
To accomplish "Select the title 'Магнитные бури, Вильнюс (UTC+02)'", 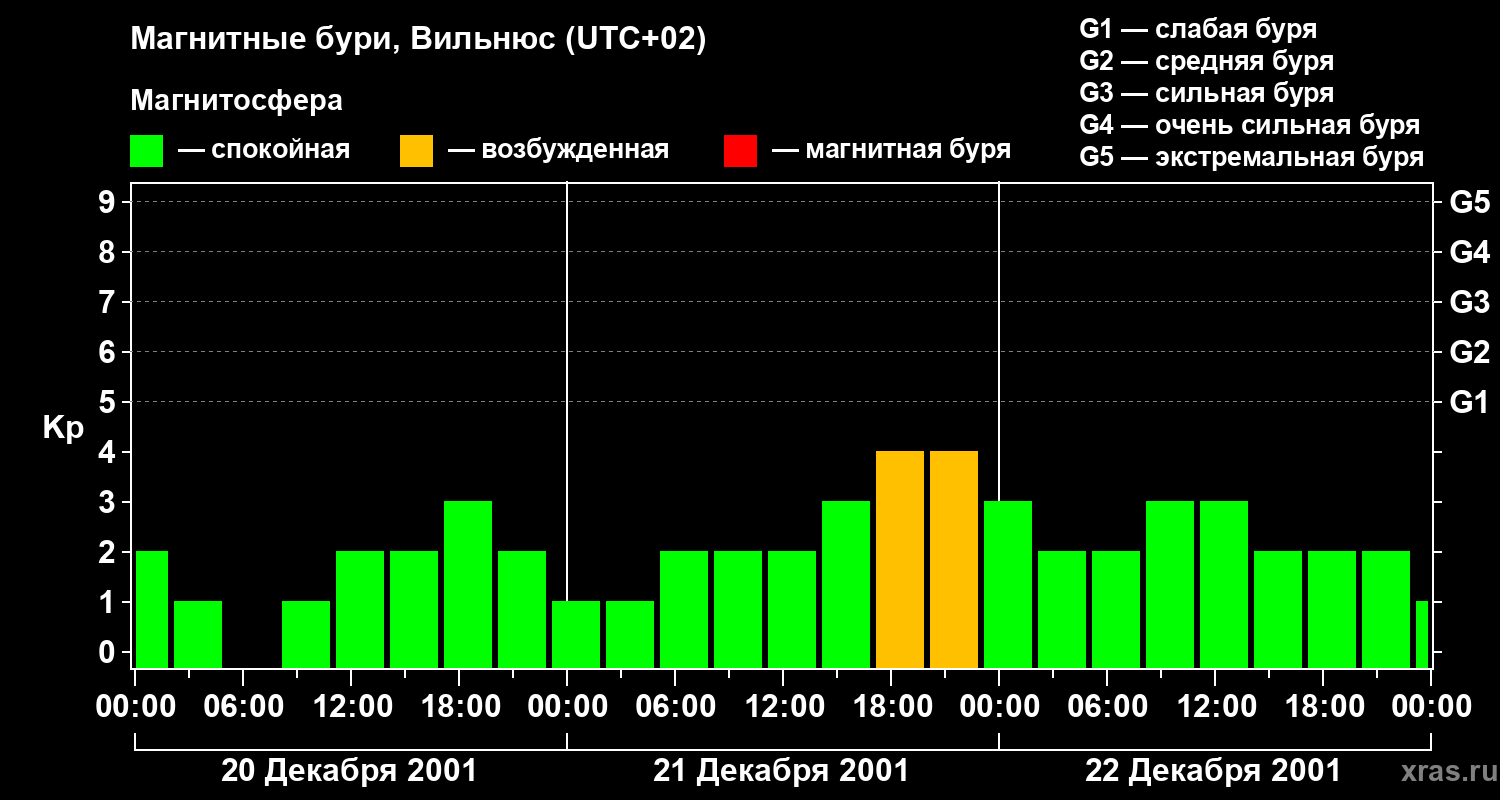I will pos(418,40).
